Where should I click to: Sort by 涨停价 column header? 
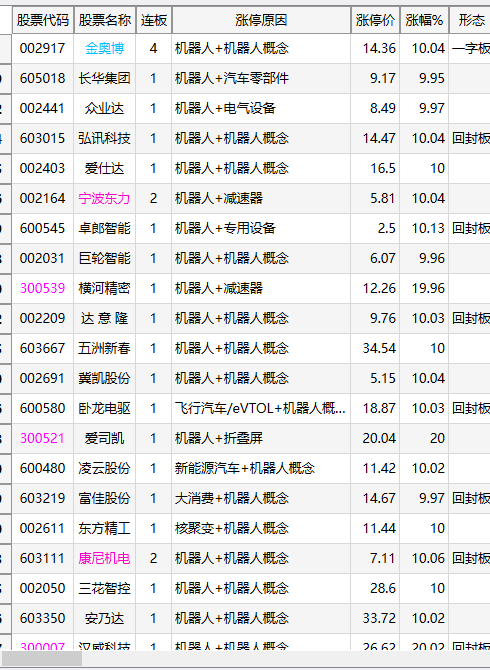pyautogui.click(x=375, y=20)
